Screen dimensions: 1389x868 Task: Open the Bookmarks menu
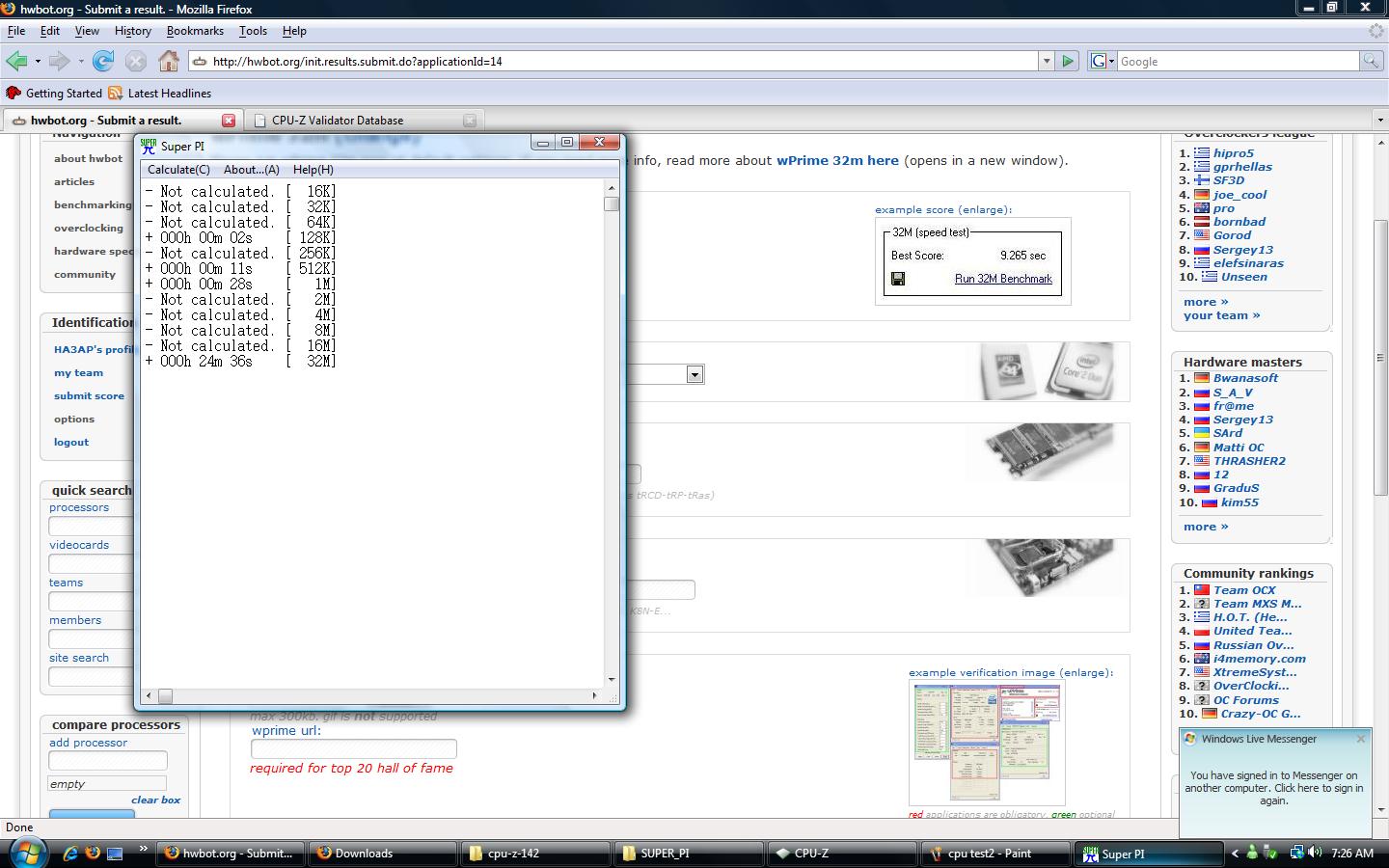(x=195, y=31)
